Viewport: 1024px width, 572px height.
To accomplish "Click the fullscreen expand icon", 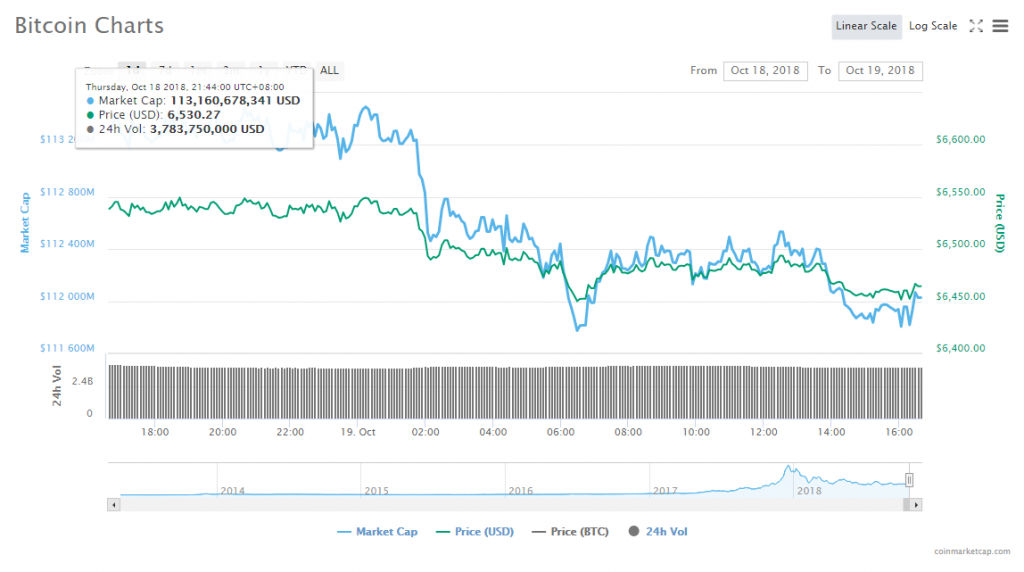I will coord(976,26).
